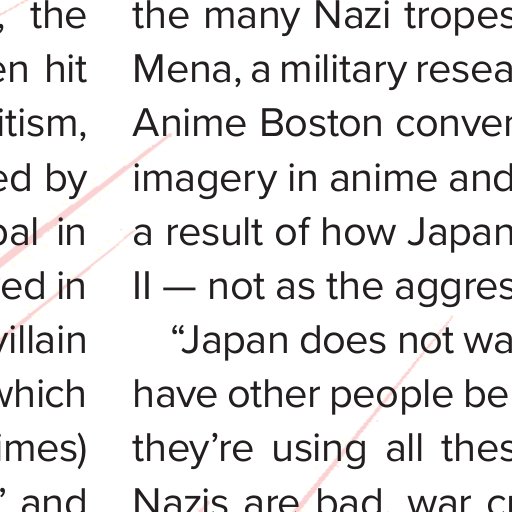Viewport: 512px width, 512px height.
Task: Click the name "Mena" in the text
Action: point(182,70)
